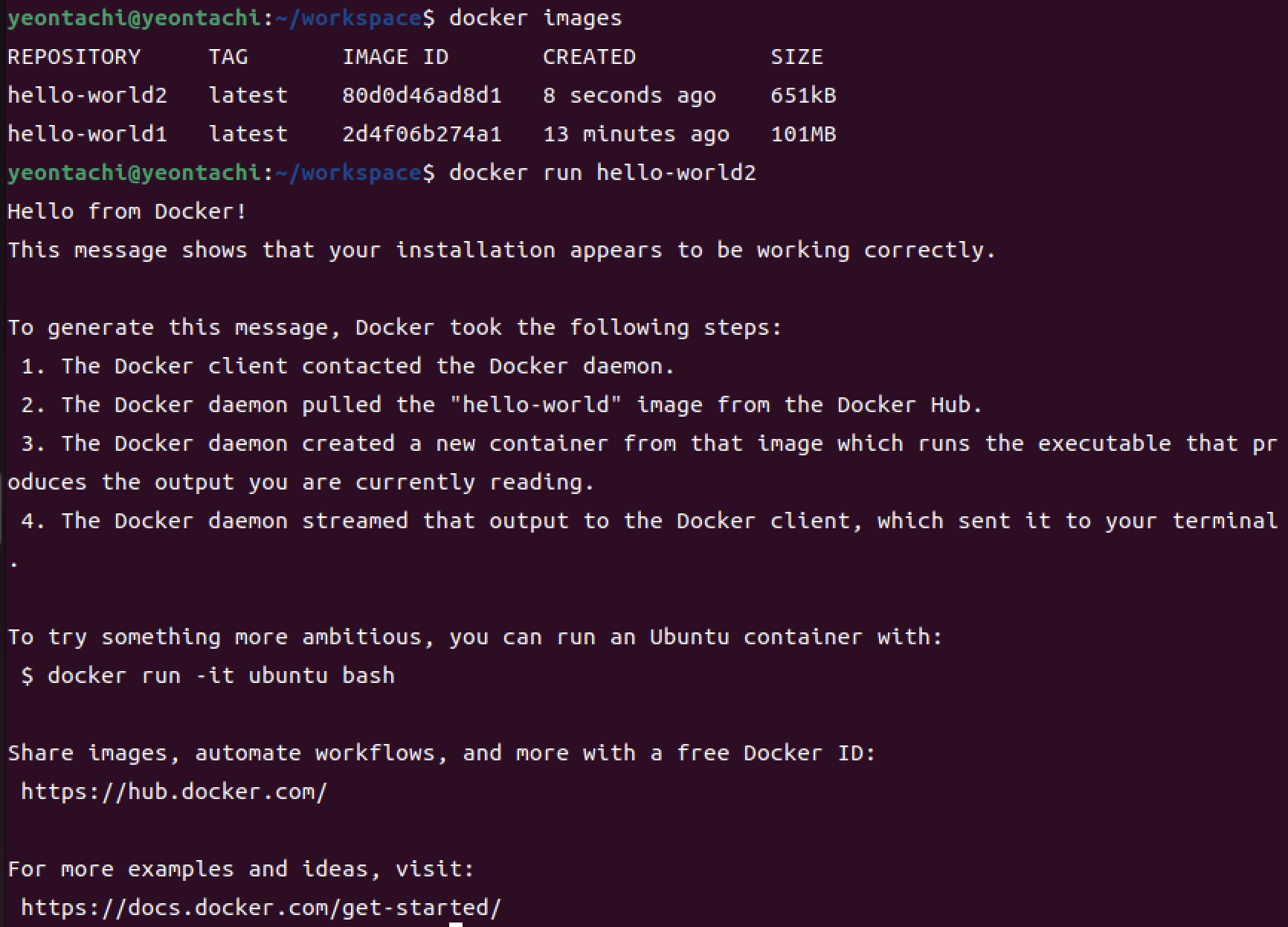Click the hello-world2 repository name in table
The height and width of the screenshot is (927, 1288).
pyautogui.click(x=87, y=95)
